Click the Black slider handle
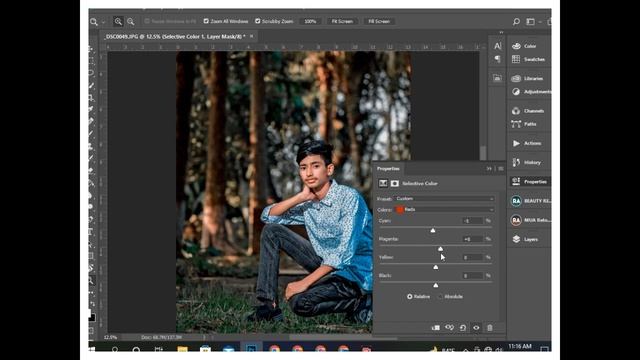Screen dimensions: 640x360 [x=436, y=285]
